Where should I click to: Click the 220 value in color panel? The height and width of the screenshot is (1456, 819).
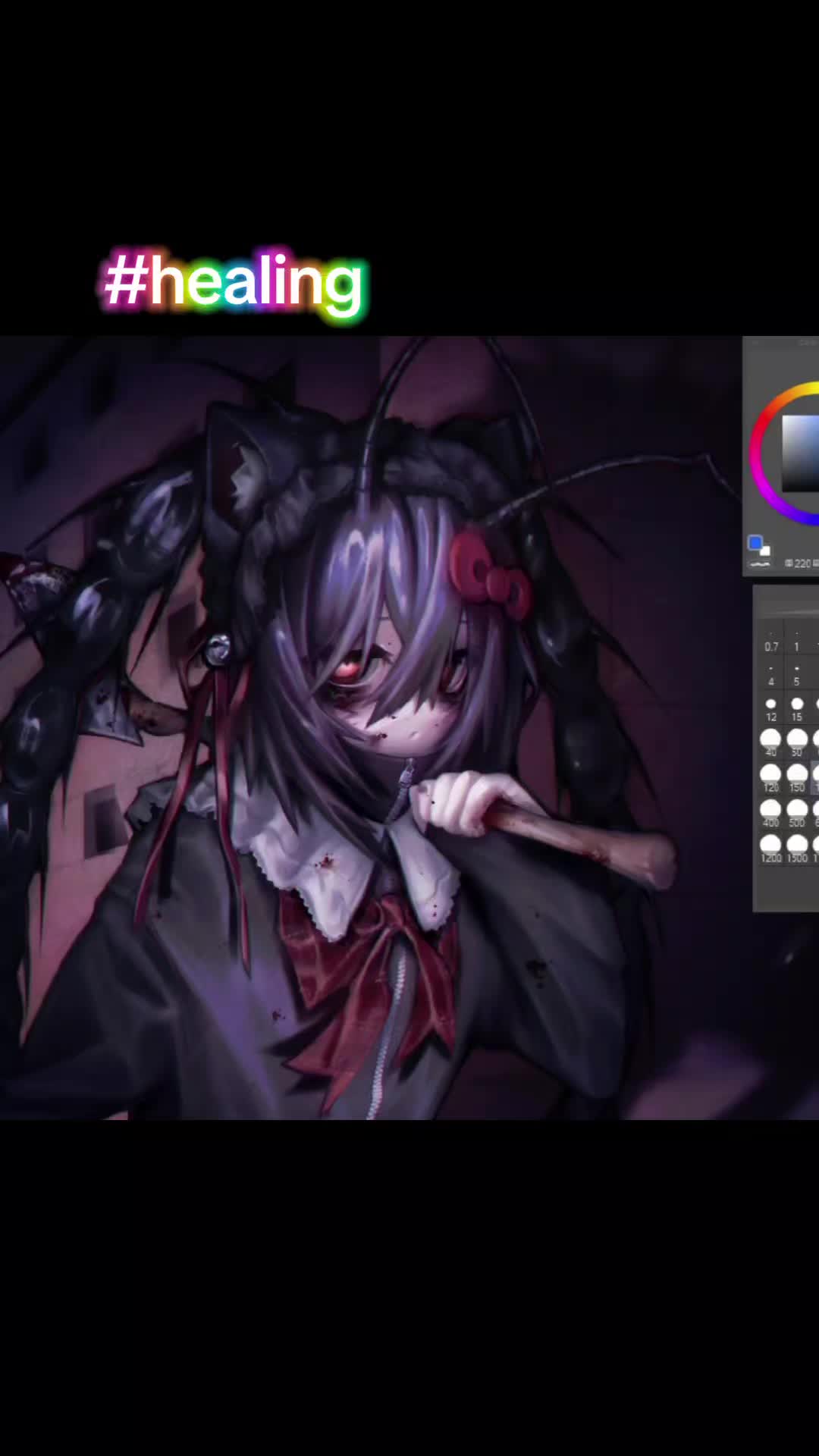(x=802, y=563)
